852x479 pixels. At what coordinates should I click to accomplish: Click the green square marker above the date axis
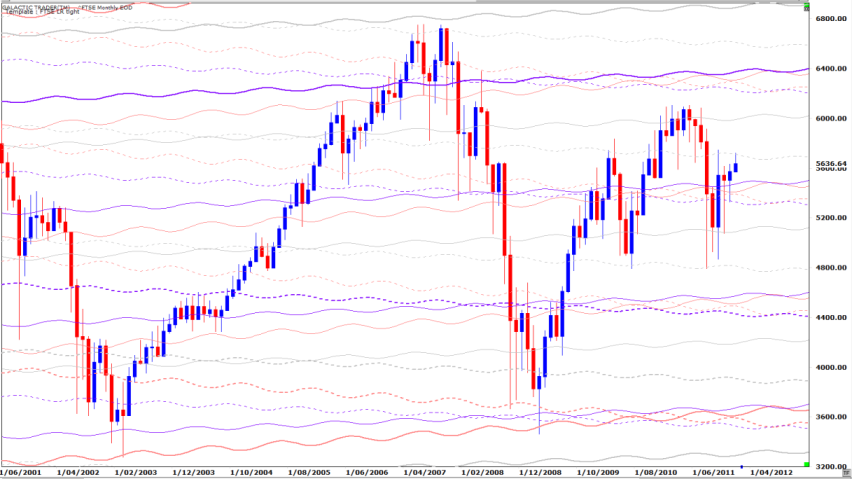click(806, 464)
